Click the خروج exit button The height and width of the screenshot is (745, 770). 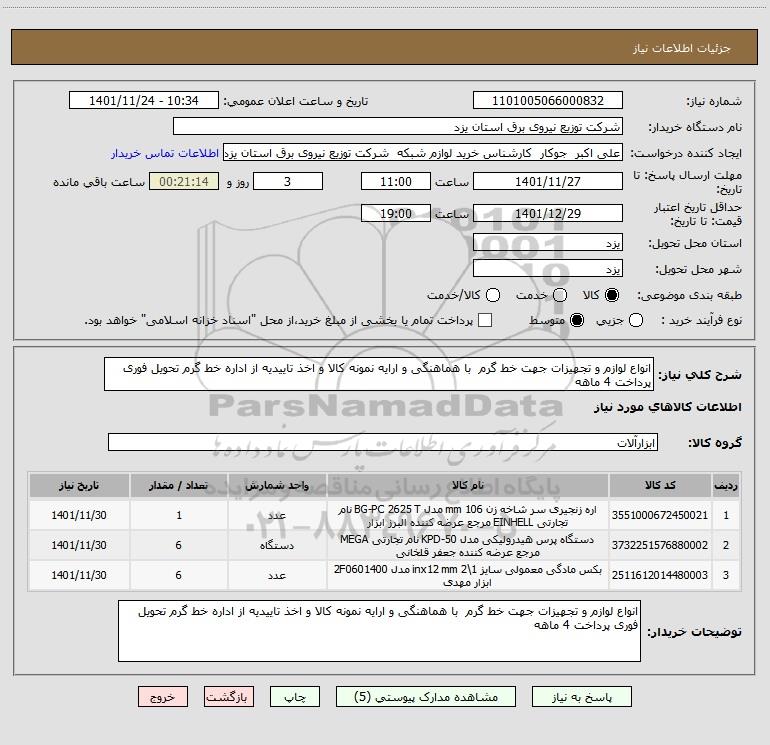click(163, 697)
